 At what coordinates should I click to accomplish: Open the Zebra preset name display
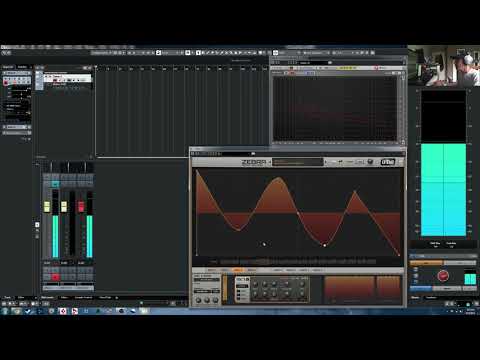298,162
